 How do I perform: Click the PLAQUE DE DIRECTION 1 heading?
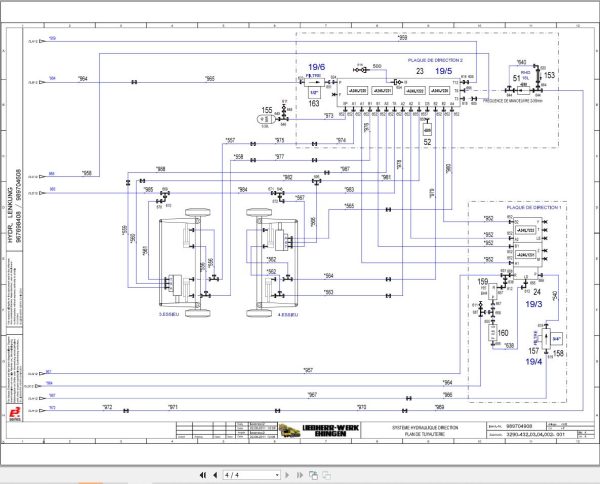(534, 207)
